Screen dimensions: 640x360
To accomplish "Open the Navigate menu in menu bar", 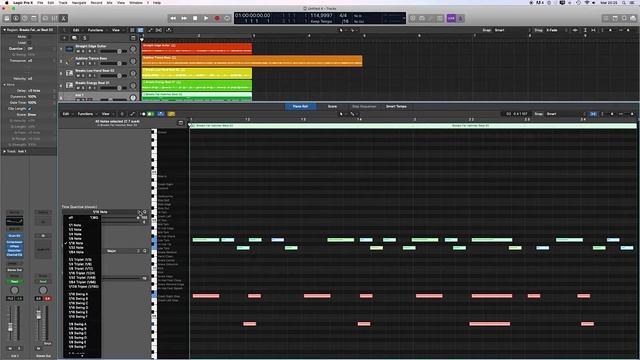I will 79,2.
